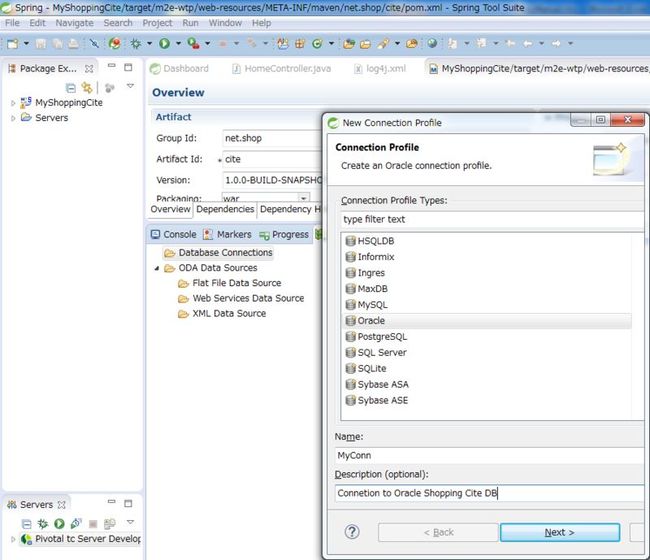Switch to Progress view tab
The image size is (650, 560).
(284, 235)
